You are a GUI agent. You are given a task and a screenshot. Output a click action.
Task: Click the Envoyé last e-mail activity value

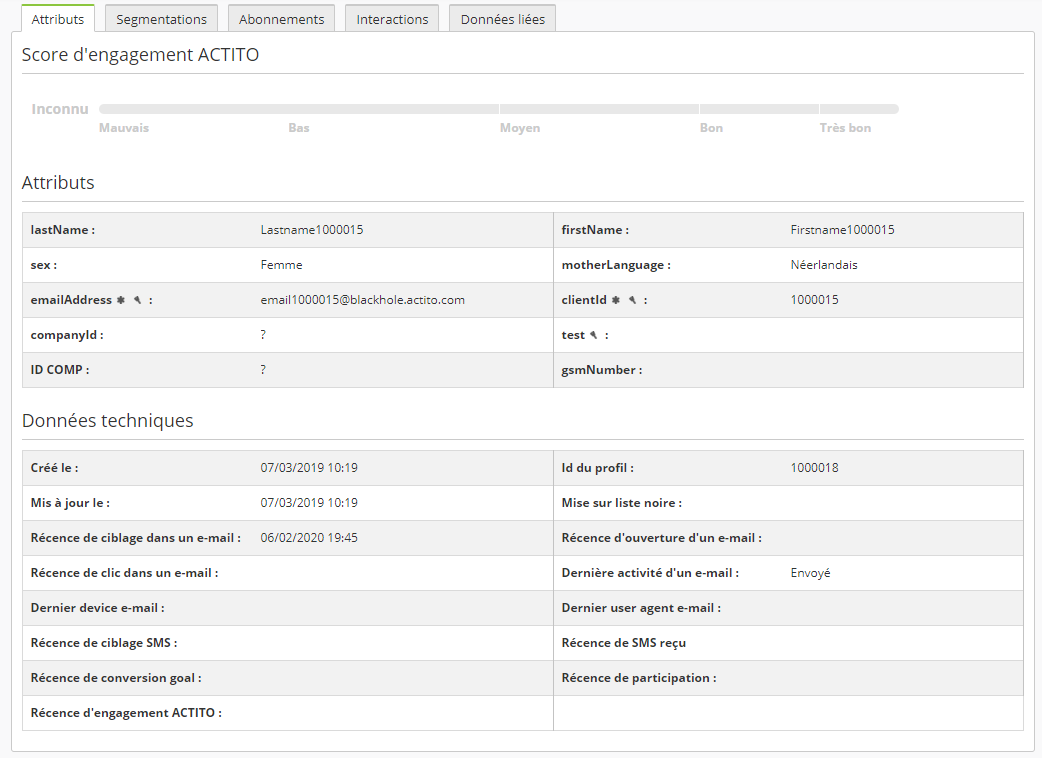tap(810, 573)
